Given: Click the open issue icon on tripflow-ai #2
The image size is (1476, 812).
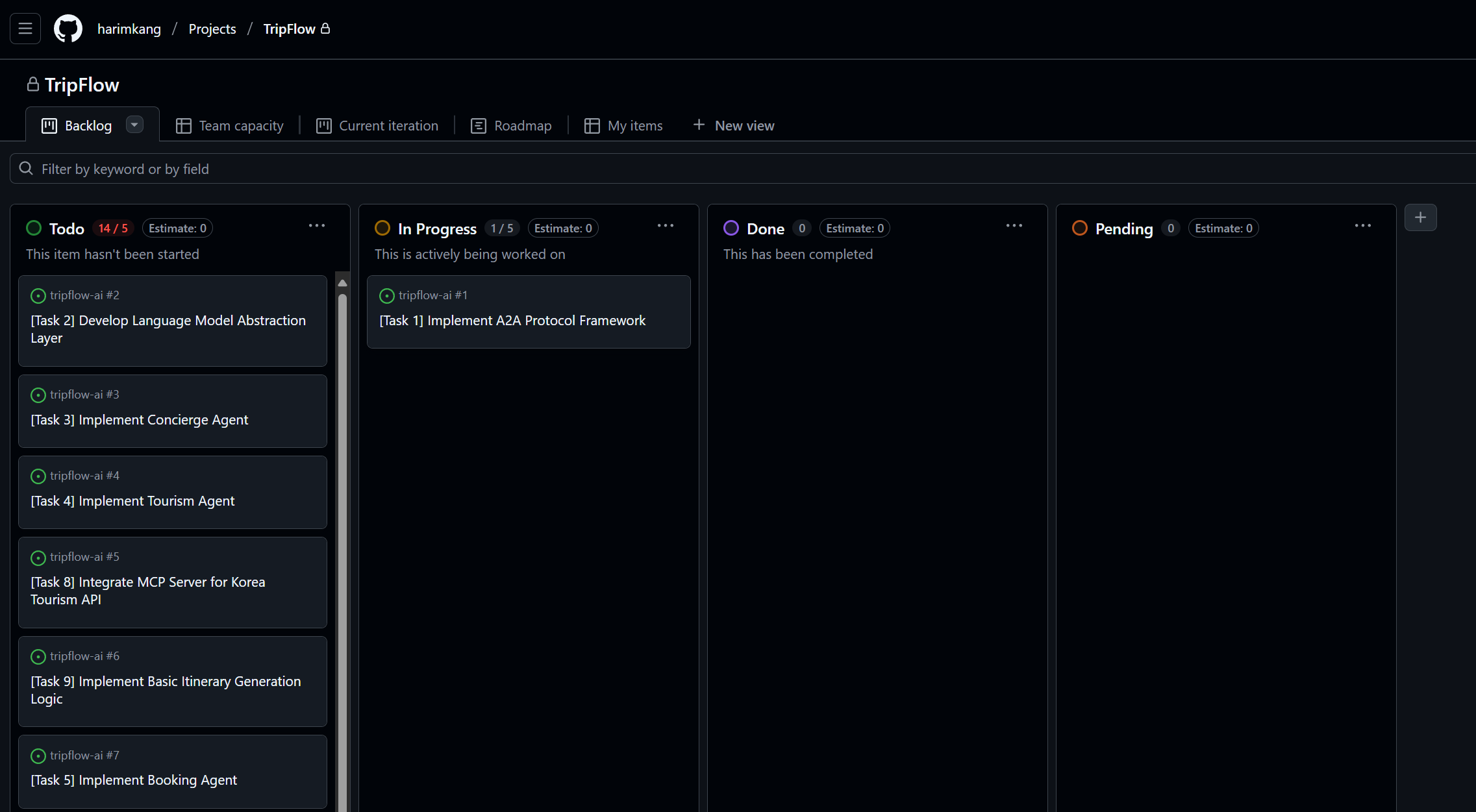Looking at the screenshot, I should [x=38, y=296].
